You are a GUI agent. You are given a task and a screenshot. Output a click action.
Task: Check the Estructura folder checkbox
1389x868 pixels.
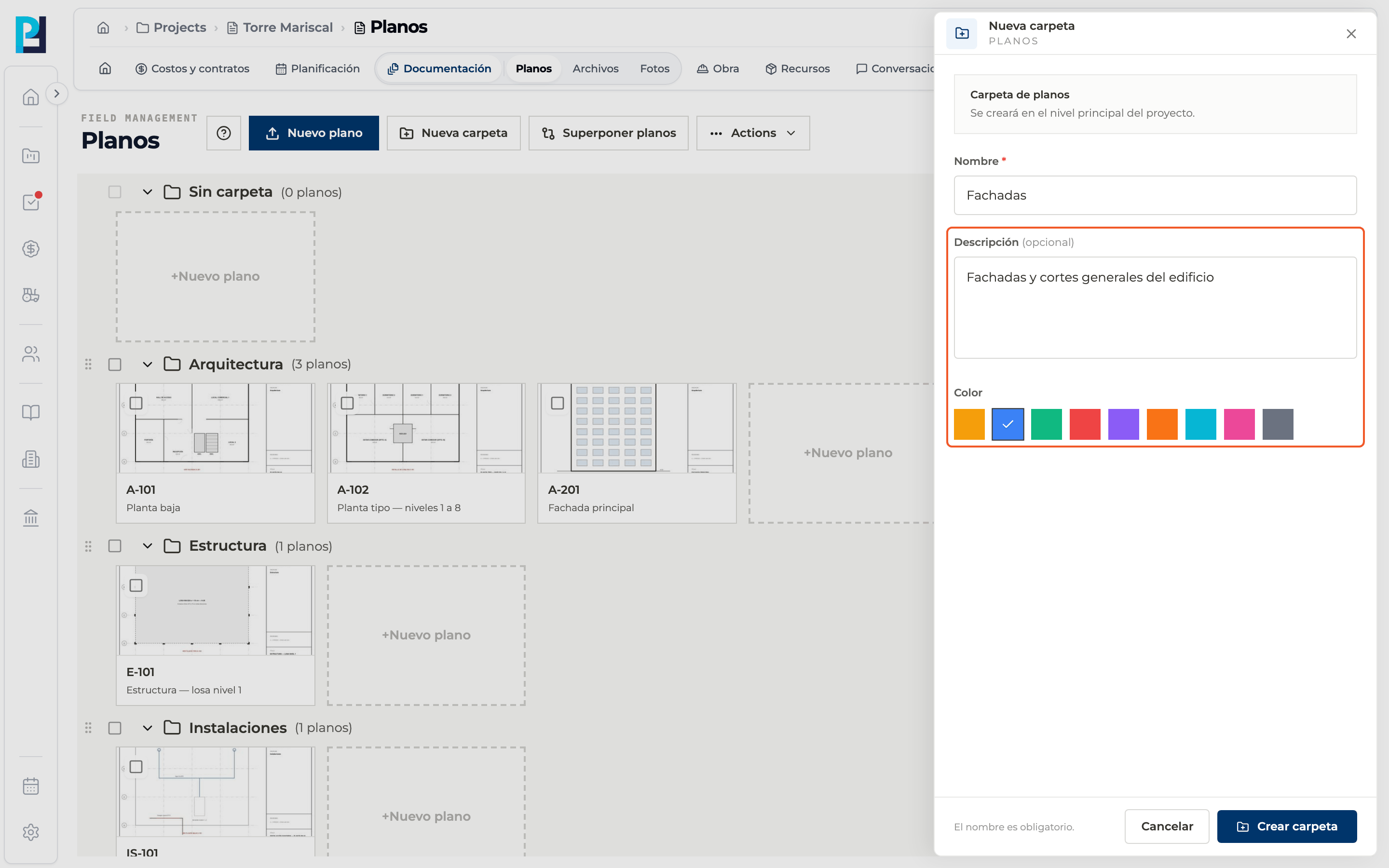tap(115, 546)
